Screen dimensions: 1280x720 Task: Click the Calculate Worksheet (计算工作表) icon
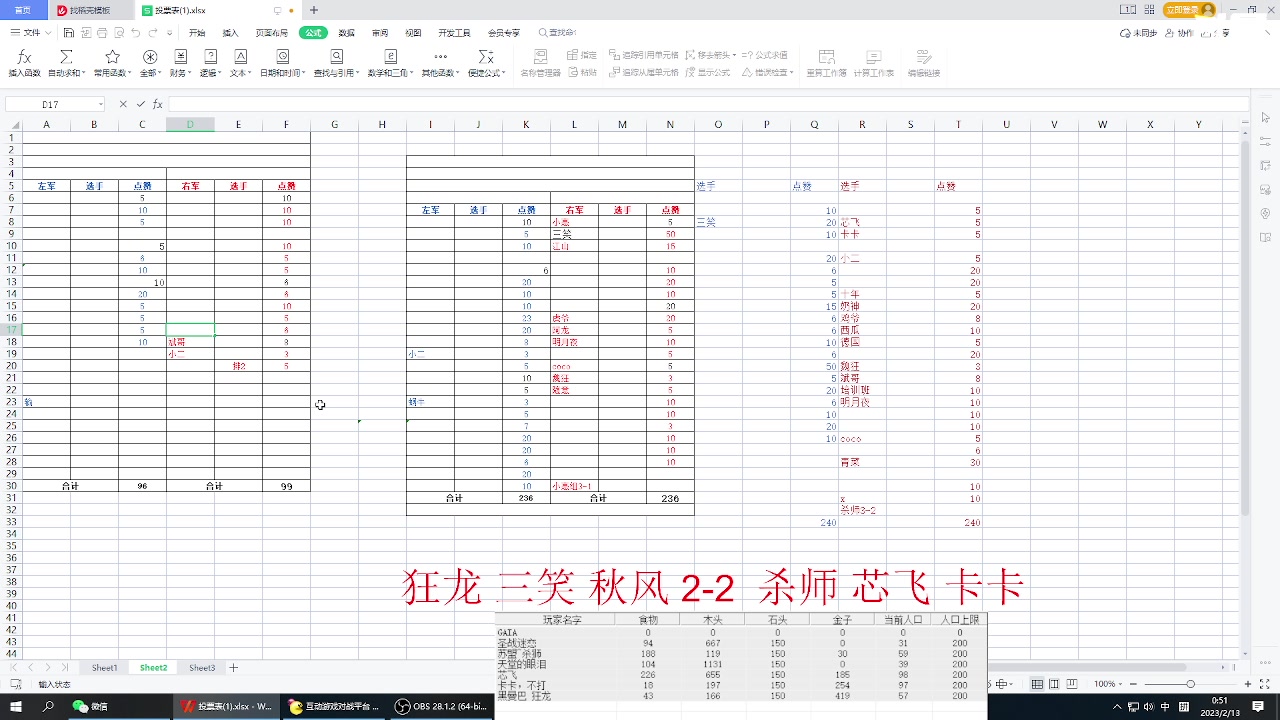[x=874, y=63]
